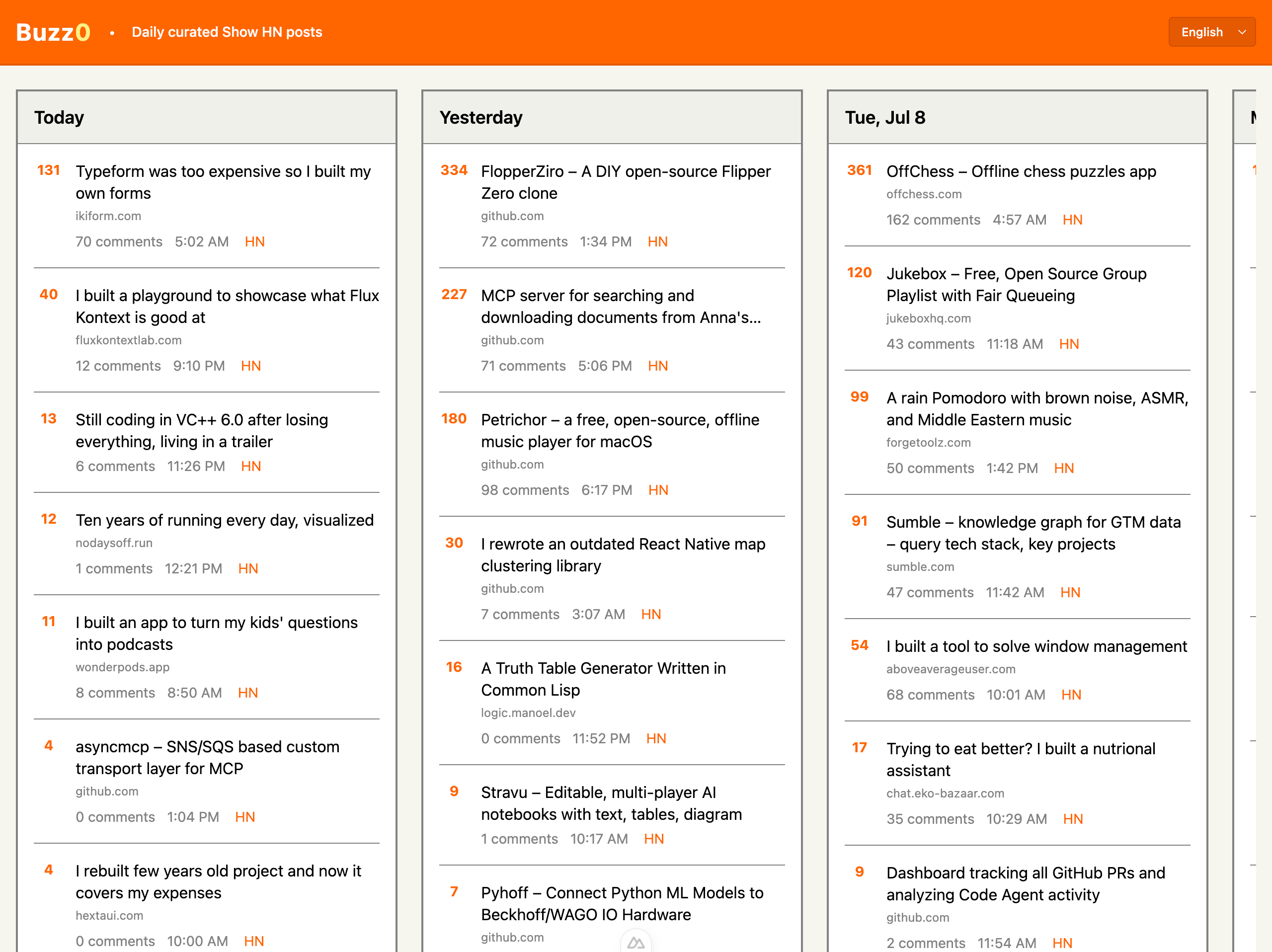Click HN link next to 11:18 AM
1272x952 pixels.
click(x=1069, y=344)
